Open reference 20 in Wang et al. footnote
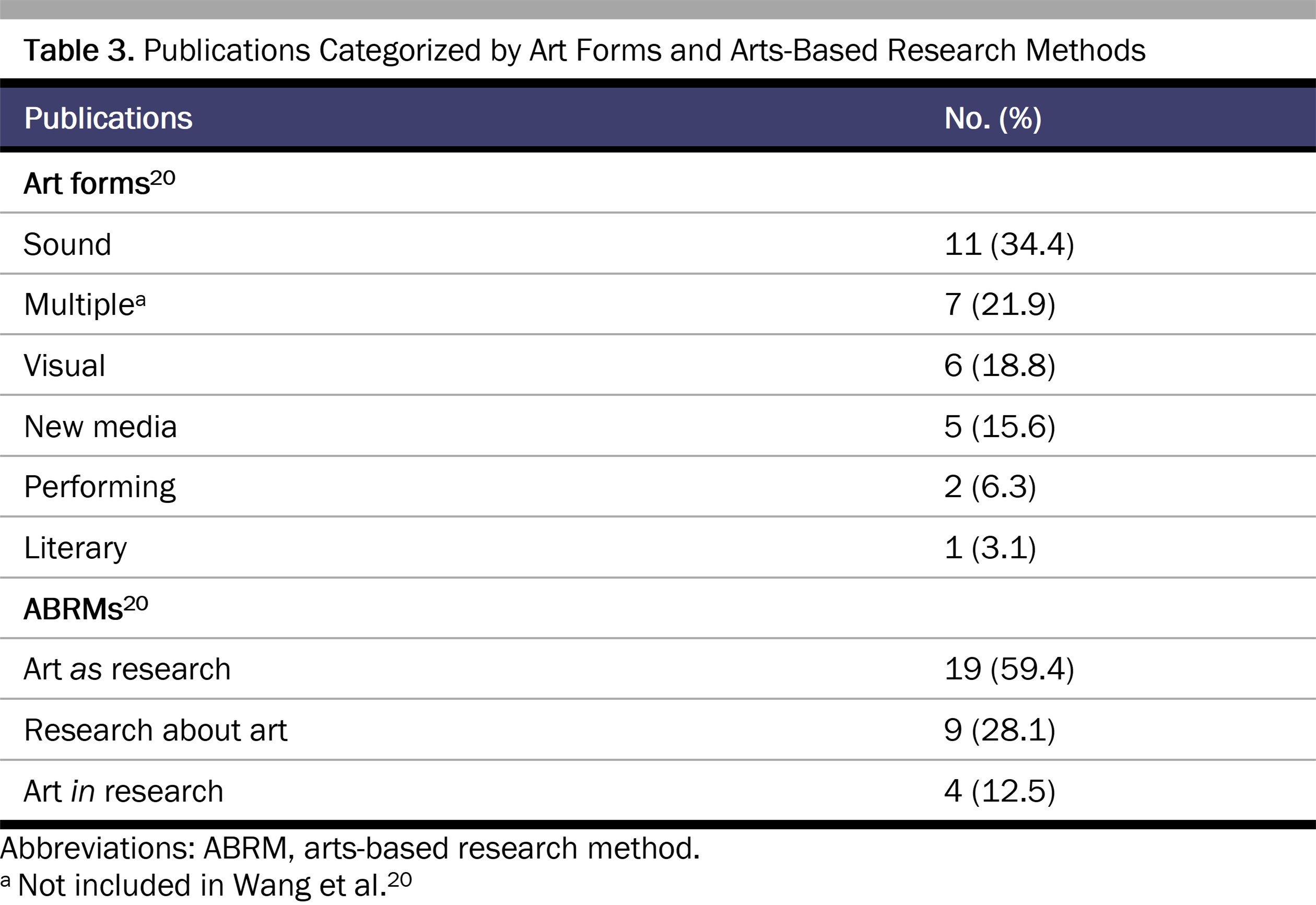Image resolution: width=1316 pixels, height=905 pixels. point(399,879)
